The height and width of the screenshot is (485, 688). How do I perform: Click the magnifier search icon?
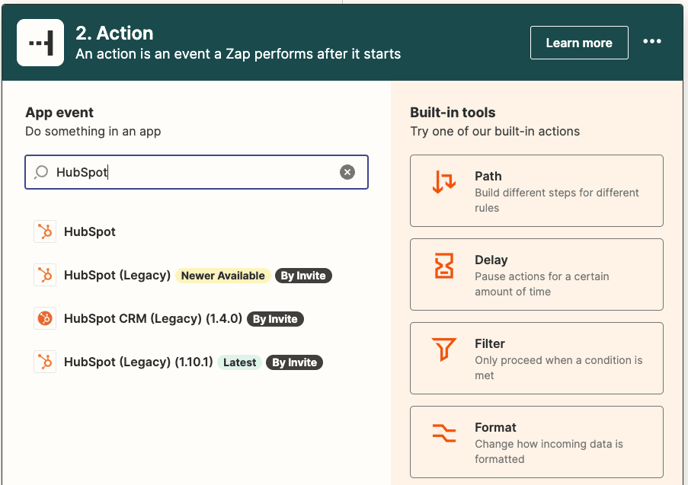(41, 172)
